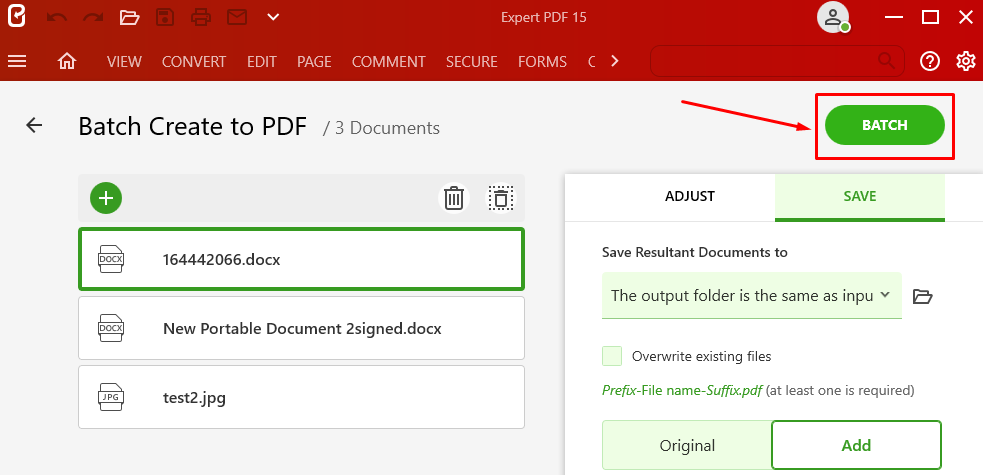This screenshot has width=983, height=475.
Task: Select the test2.jpg file row
Action: click(x=302, y=397)
